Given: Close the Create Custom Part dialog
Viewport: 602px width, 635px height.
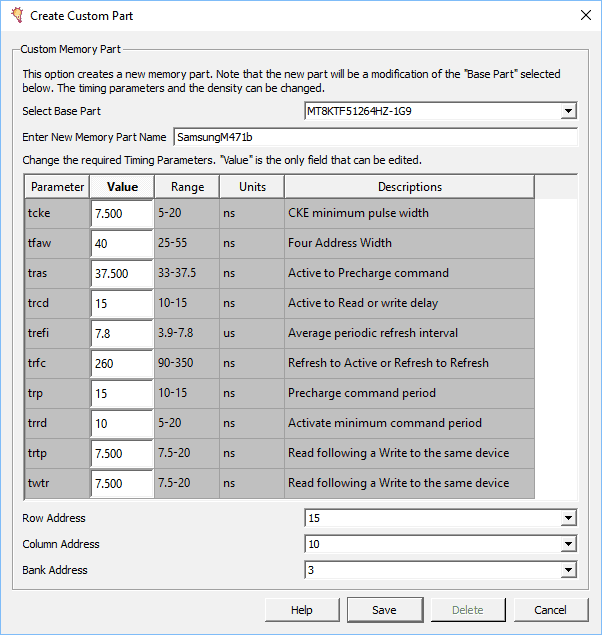Looking at the screenshot, I should coord(584,15).
